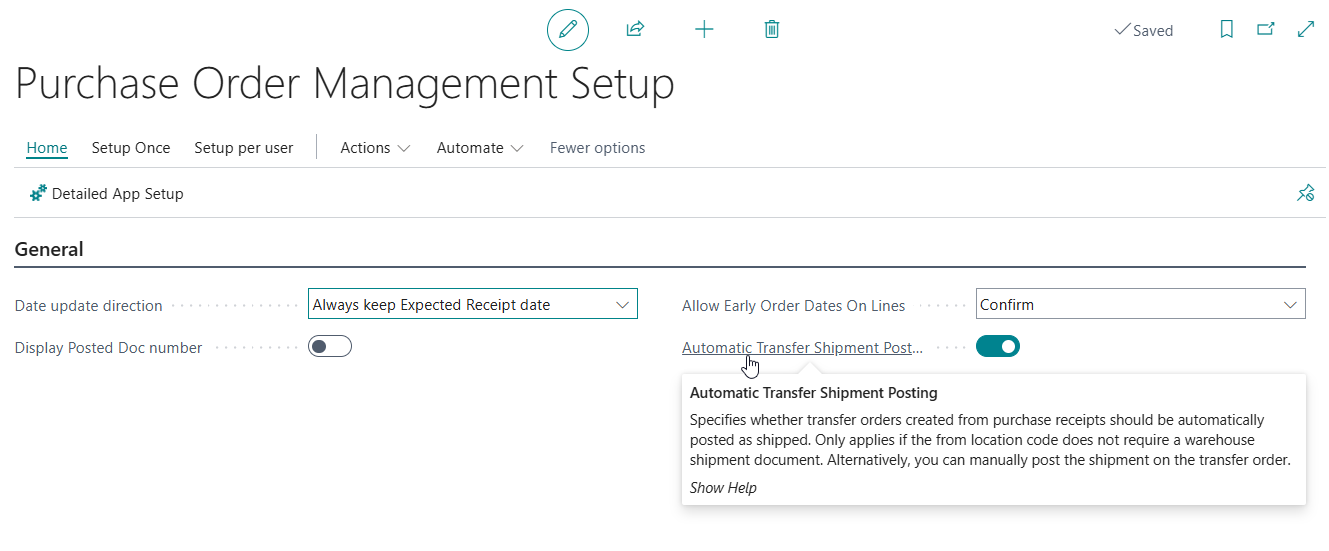Open the Setup Once menu
1329x551 pixels.
pyautogui.click(x=131, y=148)
